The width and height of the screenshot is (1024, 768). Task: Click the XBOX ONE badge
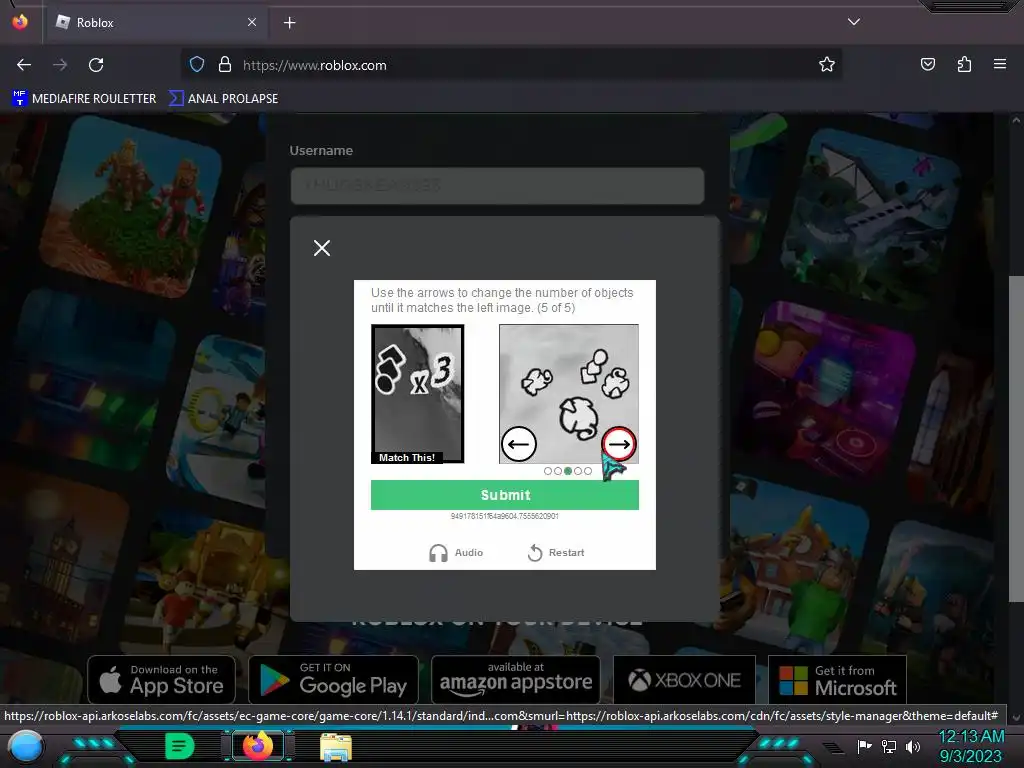click(684, 680)
